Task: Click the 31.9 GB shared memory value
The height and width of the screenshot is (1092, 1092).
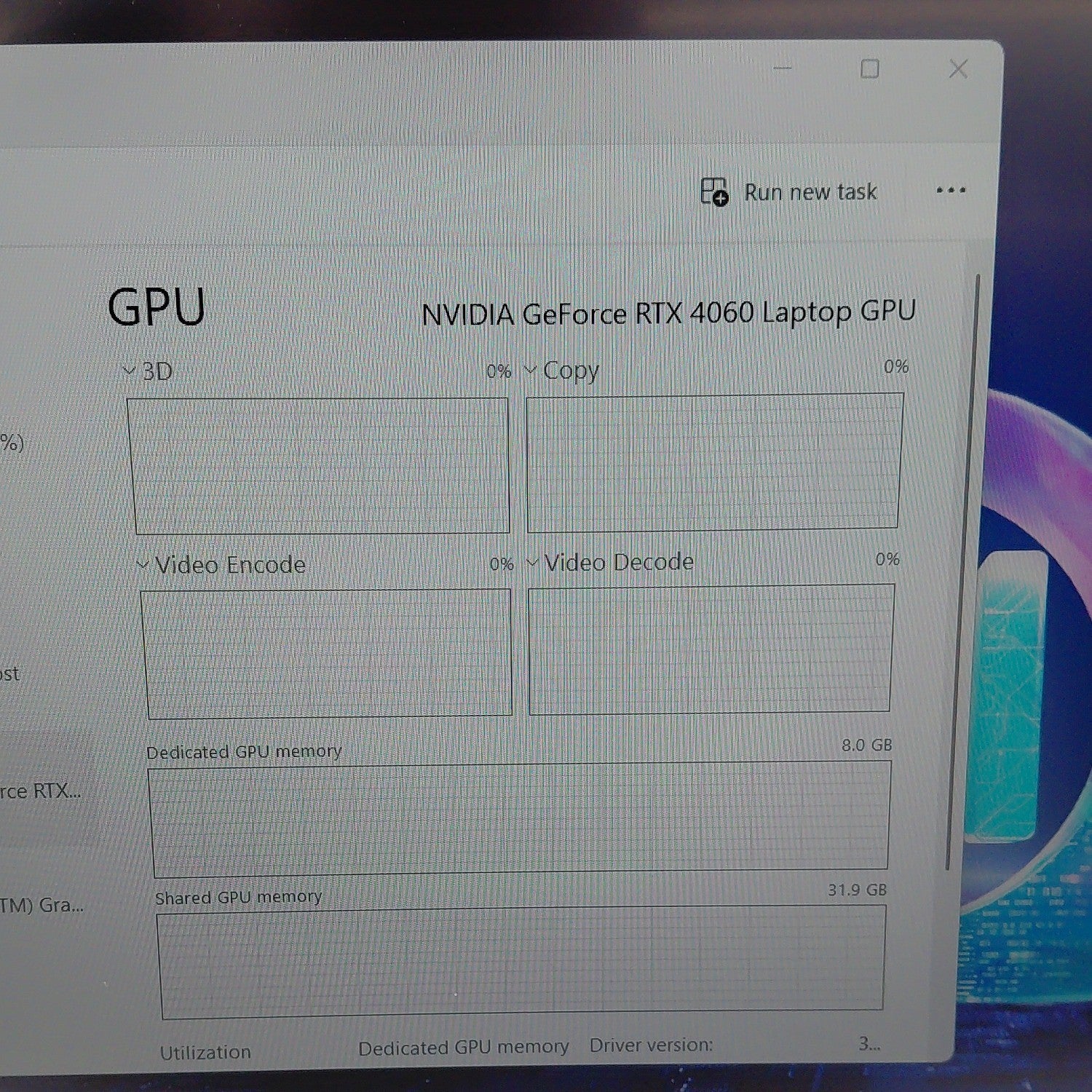Action: pyautogui.click(x=857, y=890)
